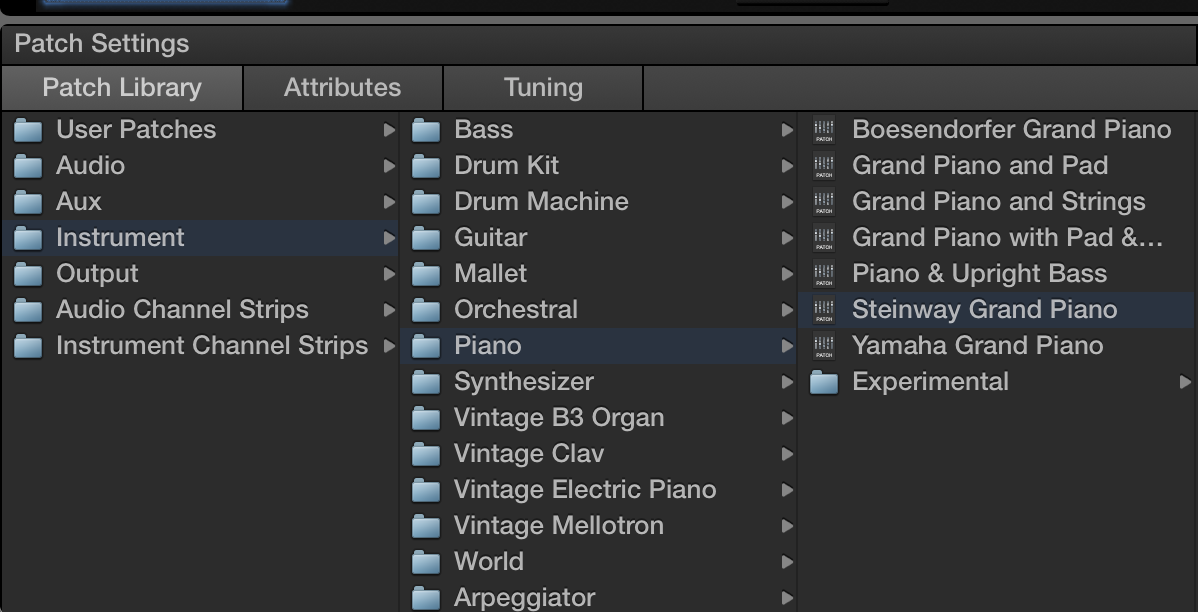Select the Boesendorfer Grand Piano patch
Image resolution: width=1198 pixels, height=612 pixels.
coord(1012,130)
